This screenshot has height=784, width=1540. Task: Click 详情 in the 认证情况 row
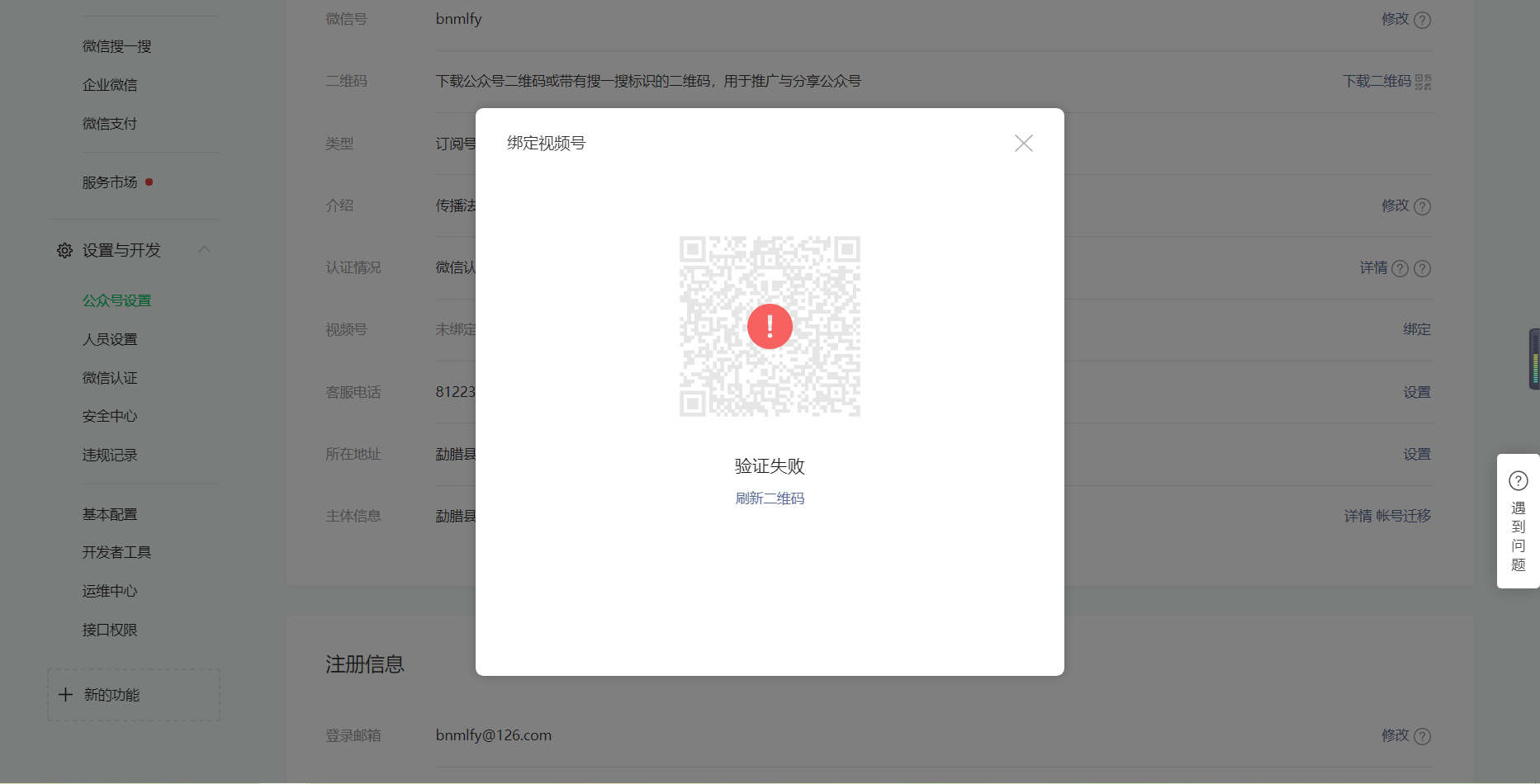(x=1374, y=267)
